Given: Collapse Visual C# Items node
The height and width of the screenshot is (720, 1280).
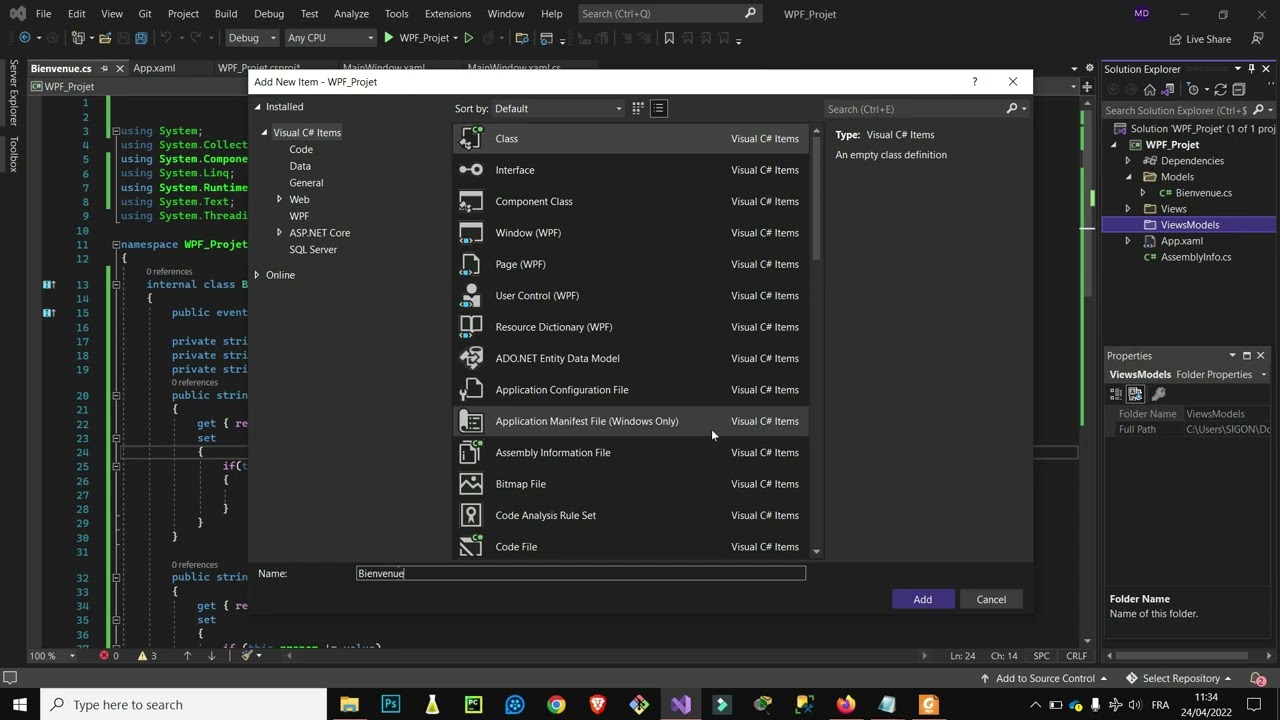Looking at the screenshot, I should click(x=265, y=132).
